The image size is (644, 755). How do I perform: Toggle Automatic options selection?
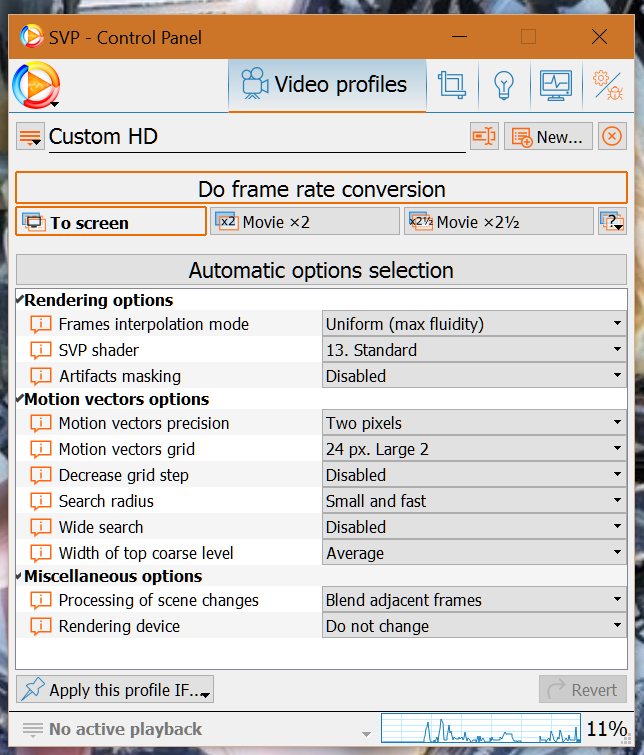pyautogui.click(x=321, y=270)
